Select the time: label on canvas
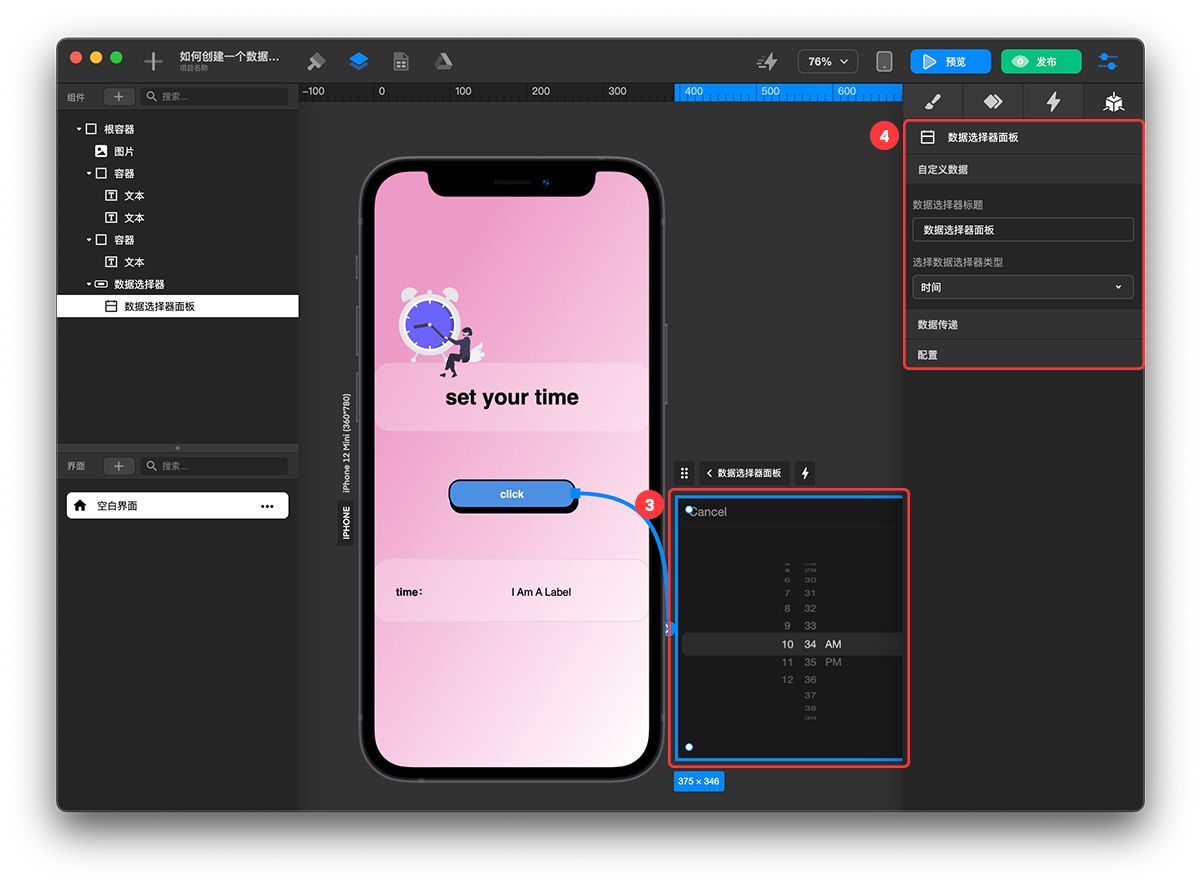The width and height of the screenshot is (1200, 886). [x=409, y=592]
